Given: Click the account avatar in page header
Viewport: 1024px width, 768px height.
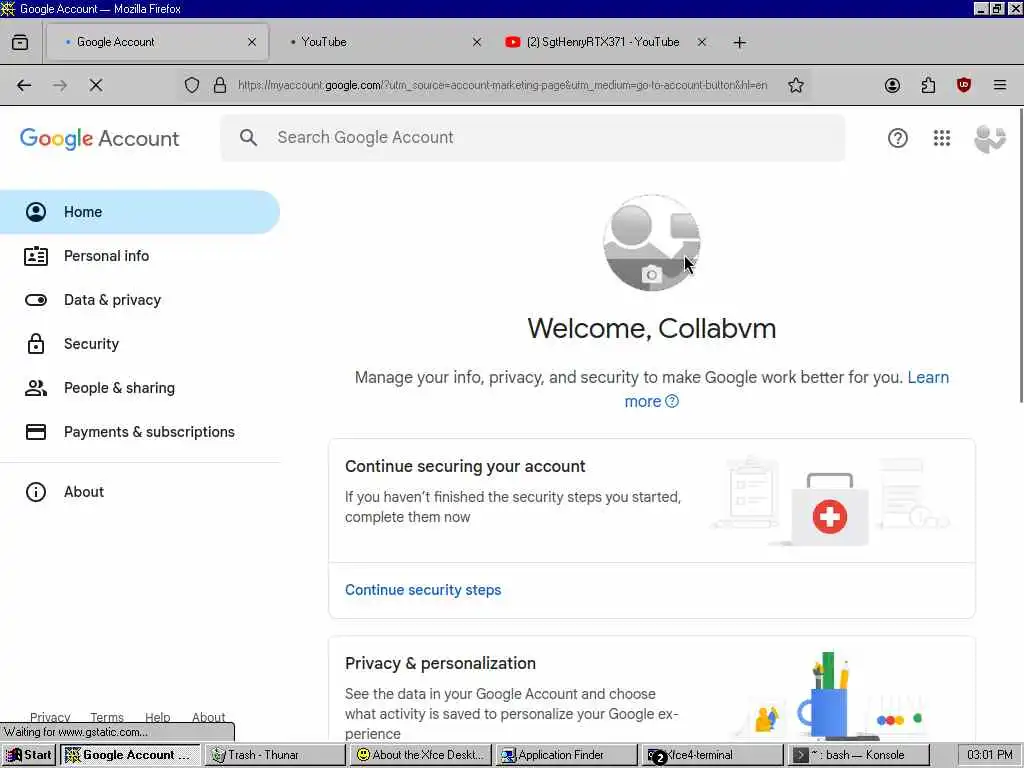Looking at the screenshot, I should 990,138.
